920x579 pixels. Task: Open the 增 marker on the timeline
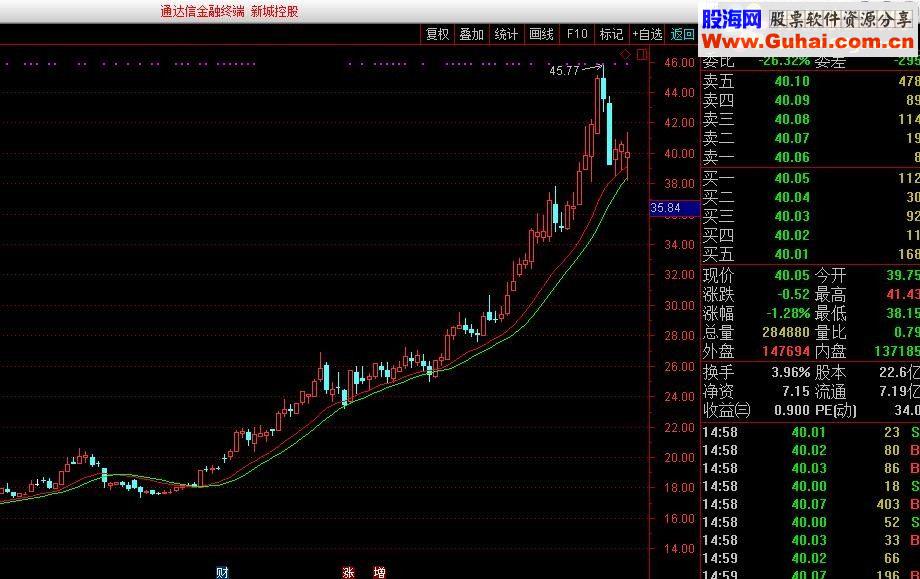380,573
